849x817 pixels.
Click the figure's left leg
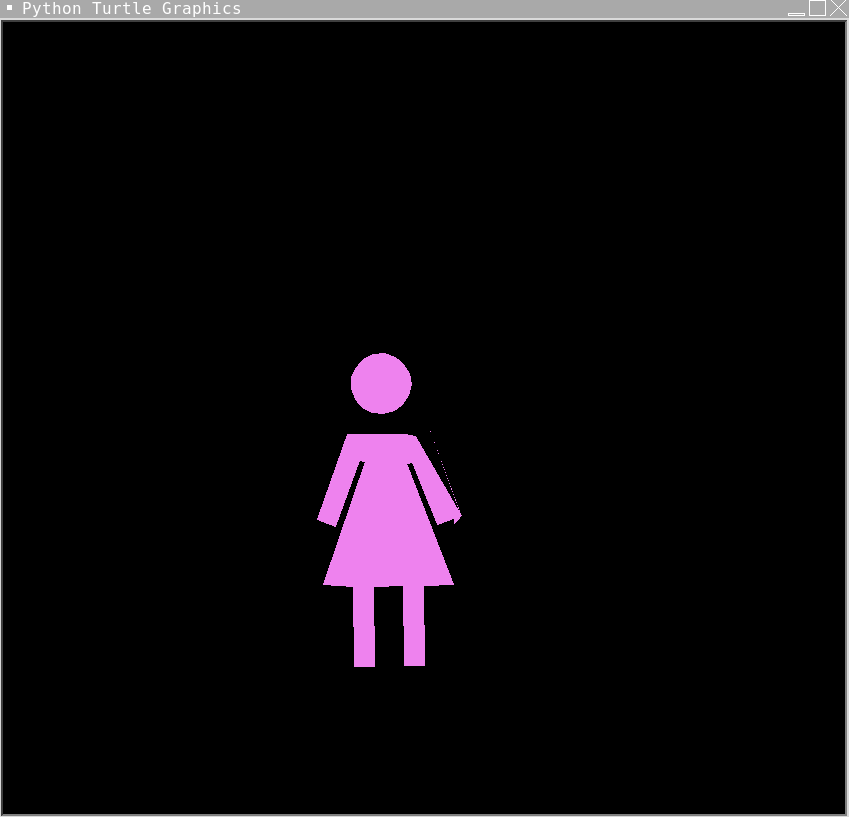[364, 626]
